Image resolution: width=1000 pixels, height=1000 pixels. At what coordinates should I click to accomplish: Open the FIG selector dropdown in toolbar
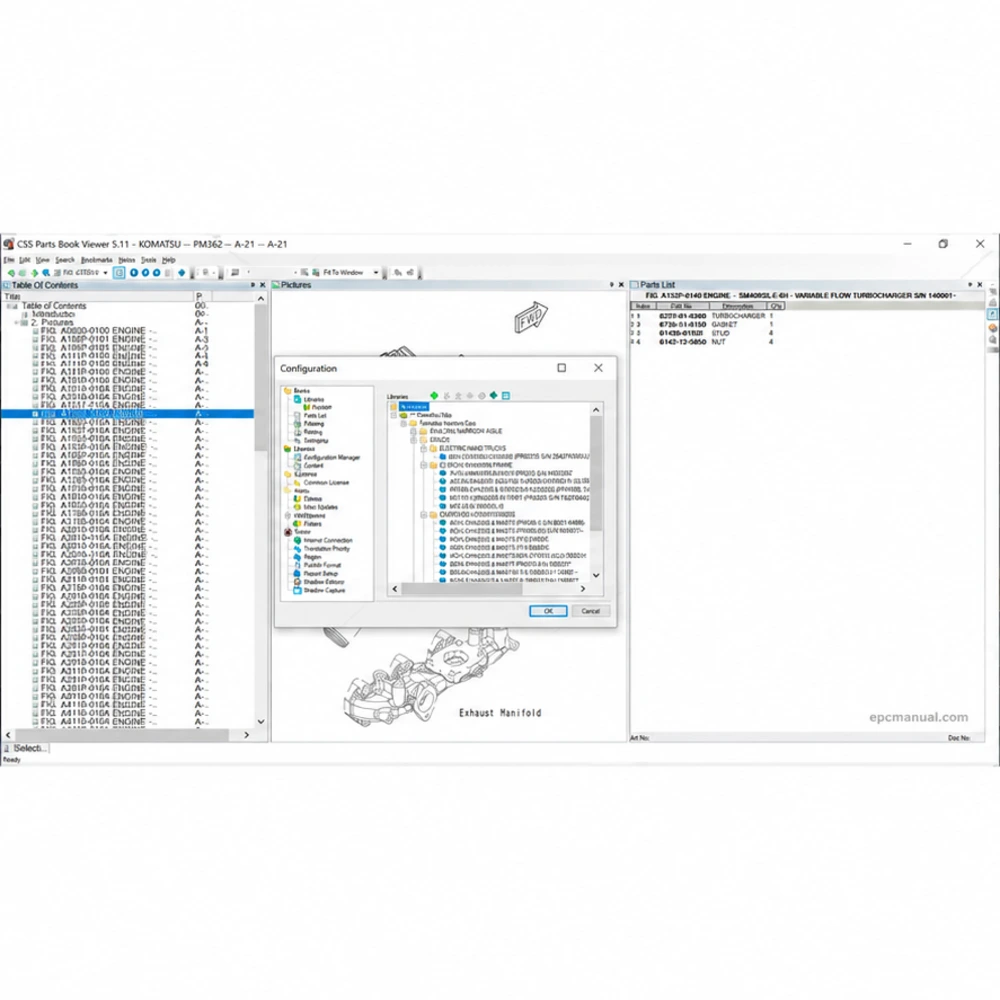tap(105, 273)
